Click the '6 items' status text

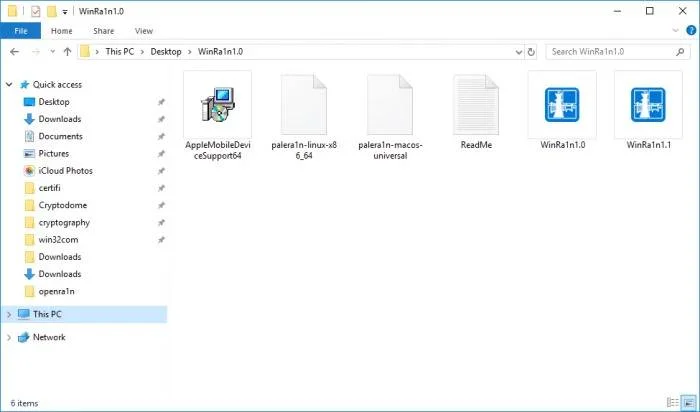pos(24,403)
